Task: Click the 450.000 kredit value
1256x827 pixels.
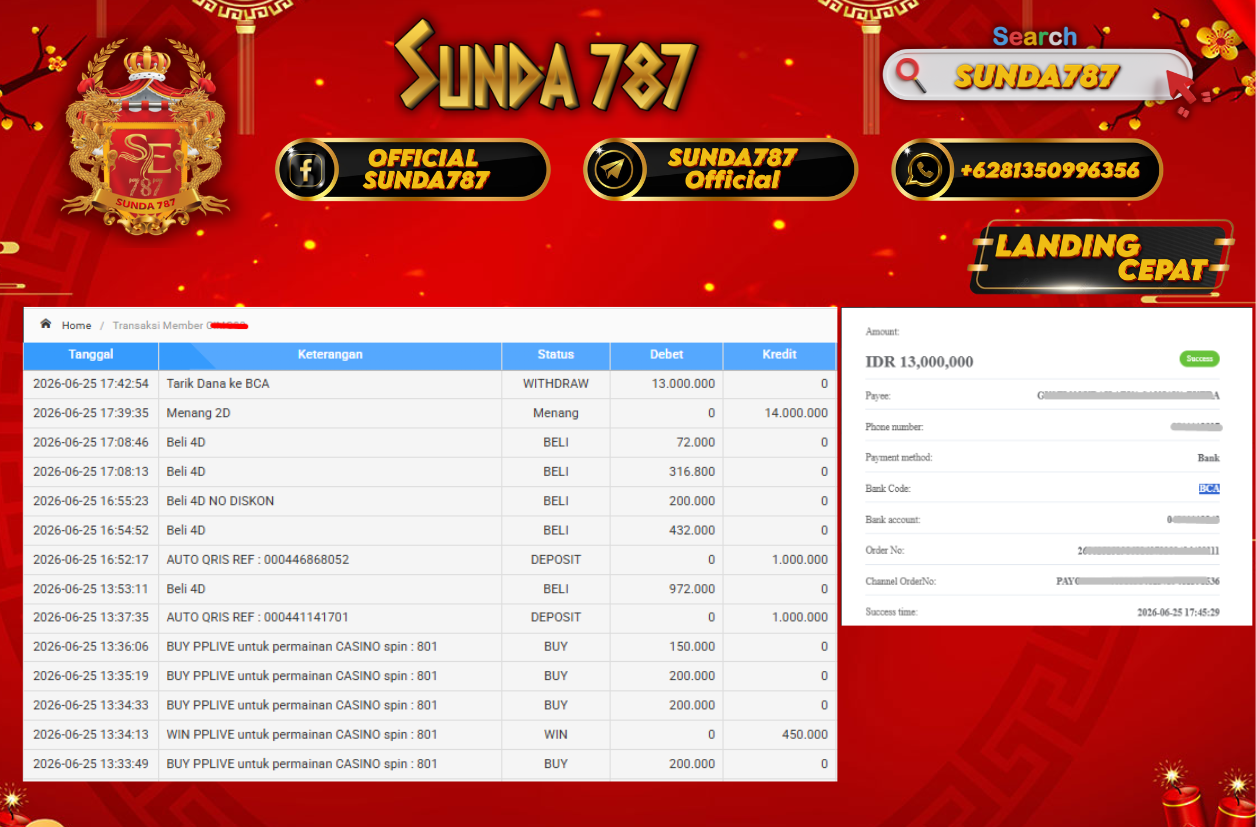Action: point(805,735)
